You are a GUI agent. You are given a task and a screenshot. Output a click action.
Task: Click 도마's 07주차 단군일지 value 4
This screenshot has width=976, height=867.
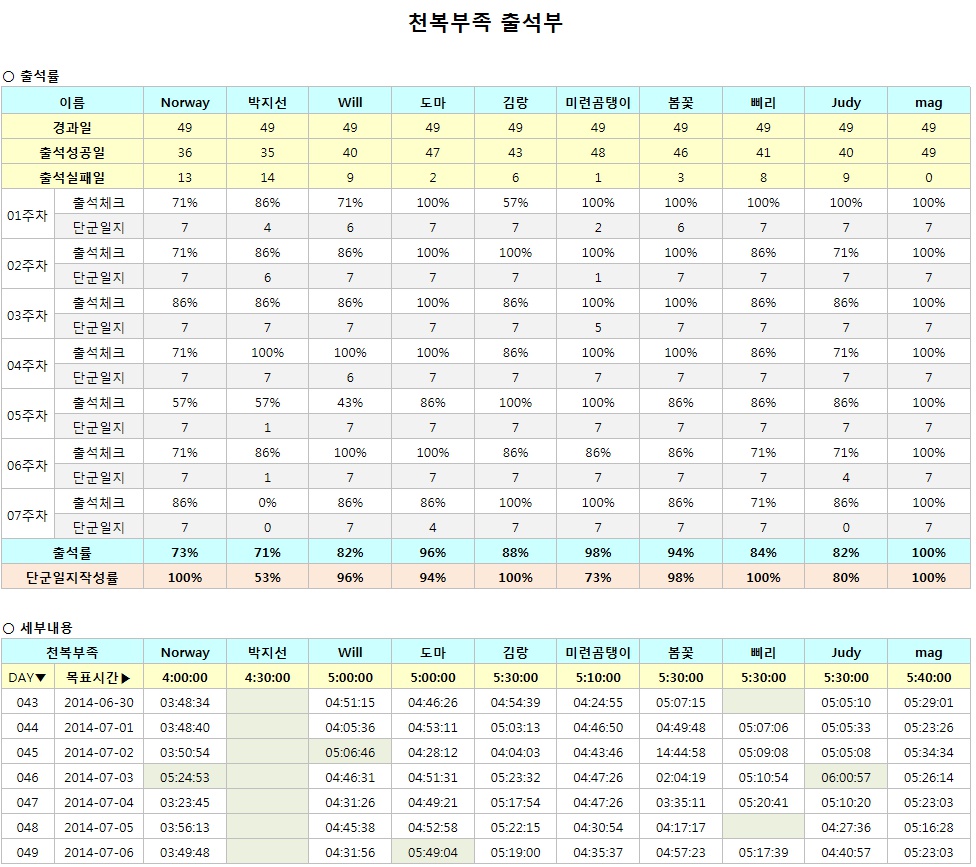(x=433, y=527)
